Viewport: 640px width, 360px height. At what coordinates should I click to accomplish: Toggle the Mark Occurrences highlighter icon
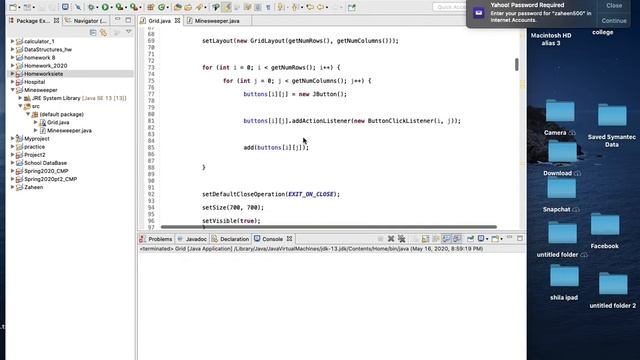227,7
